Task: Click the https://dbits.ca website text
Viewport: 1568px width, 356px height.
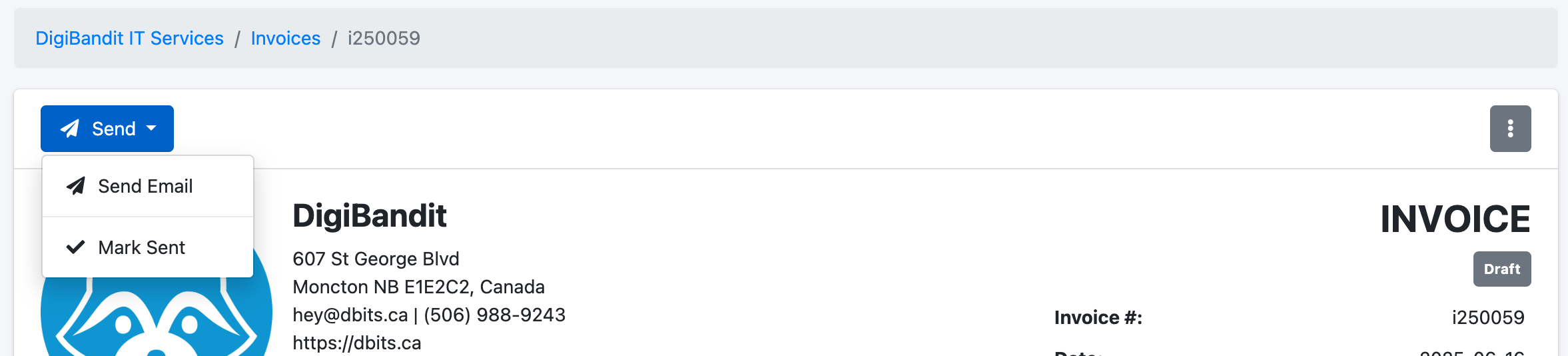Action: [357, 343]
